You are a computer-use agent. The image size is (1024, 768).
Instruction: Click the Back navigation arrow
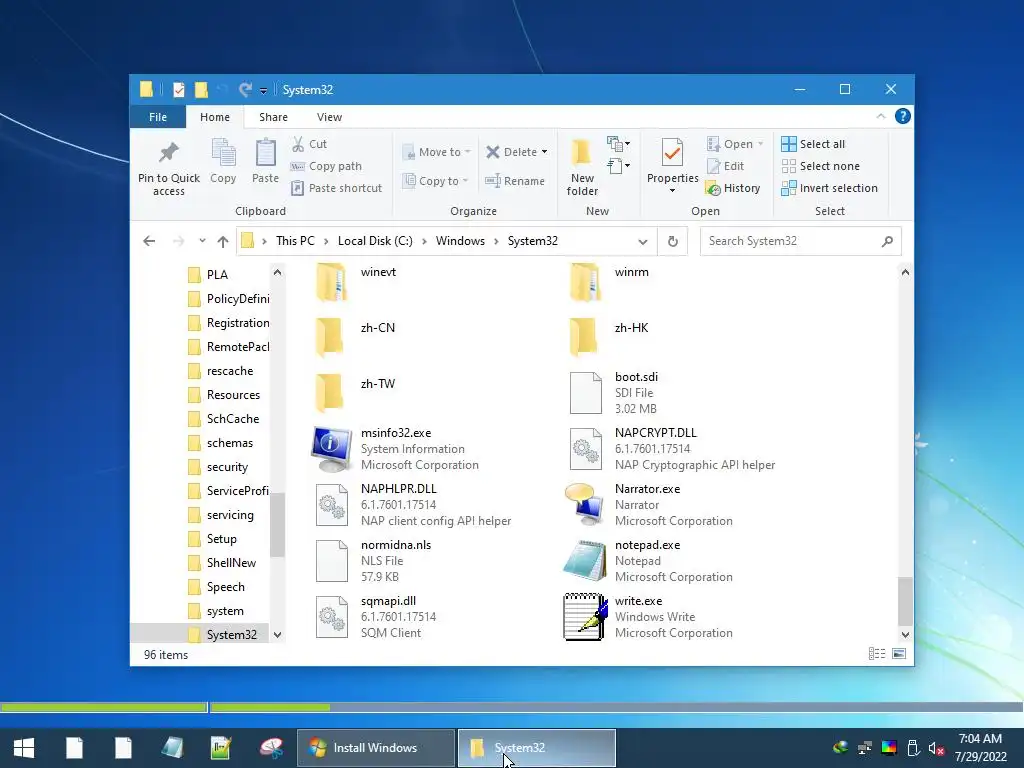(x=149, y=241)
